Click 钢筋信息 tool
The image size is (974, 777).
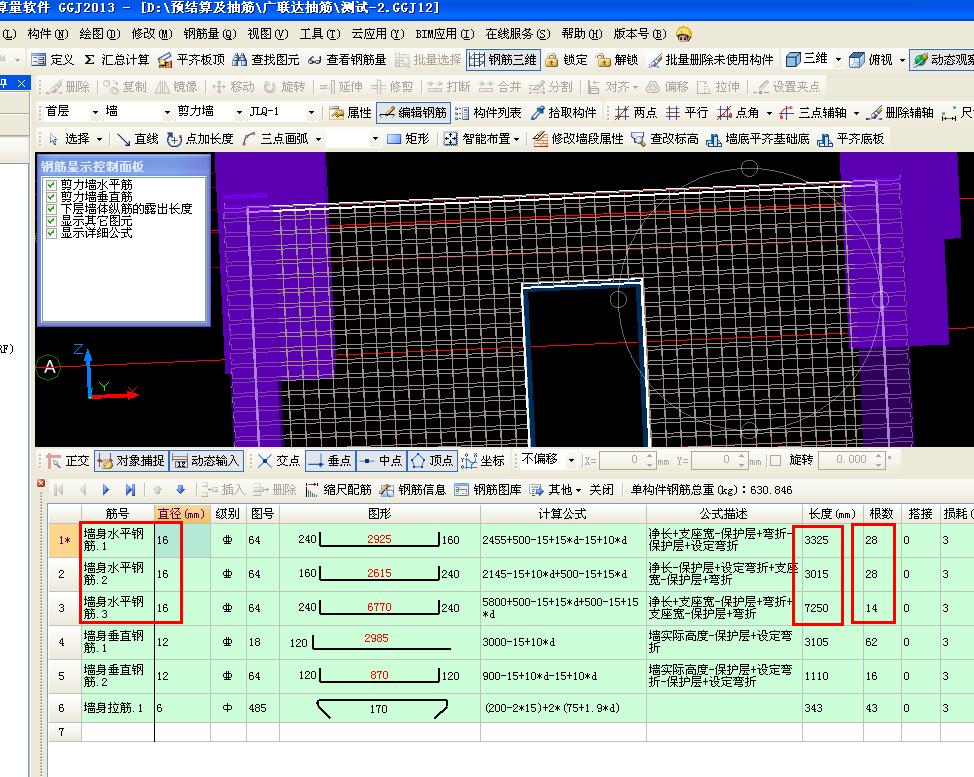pyautogui.click(x=413, y=489)
